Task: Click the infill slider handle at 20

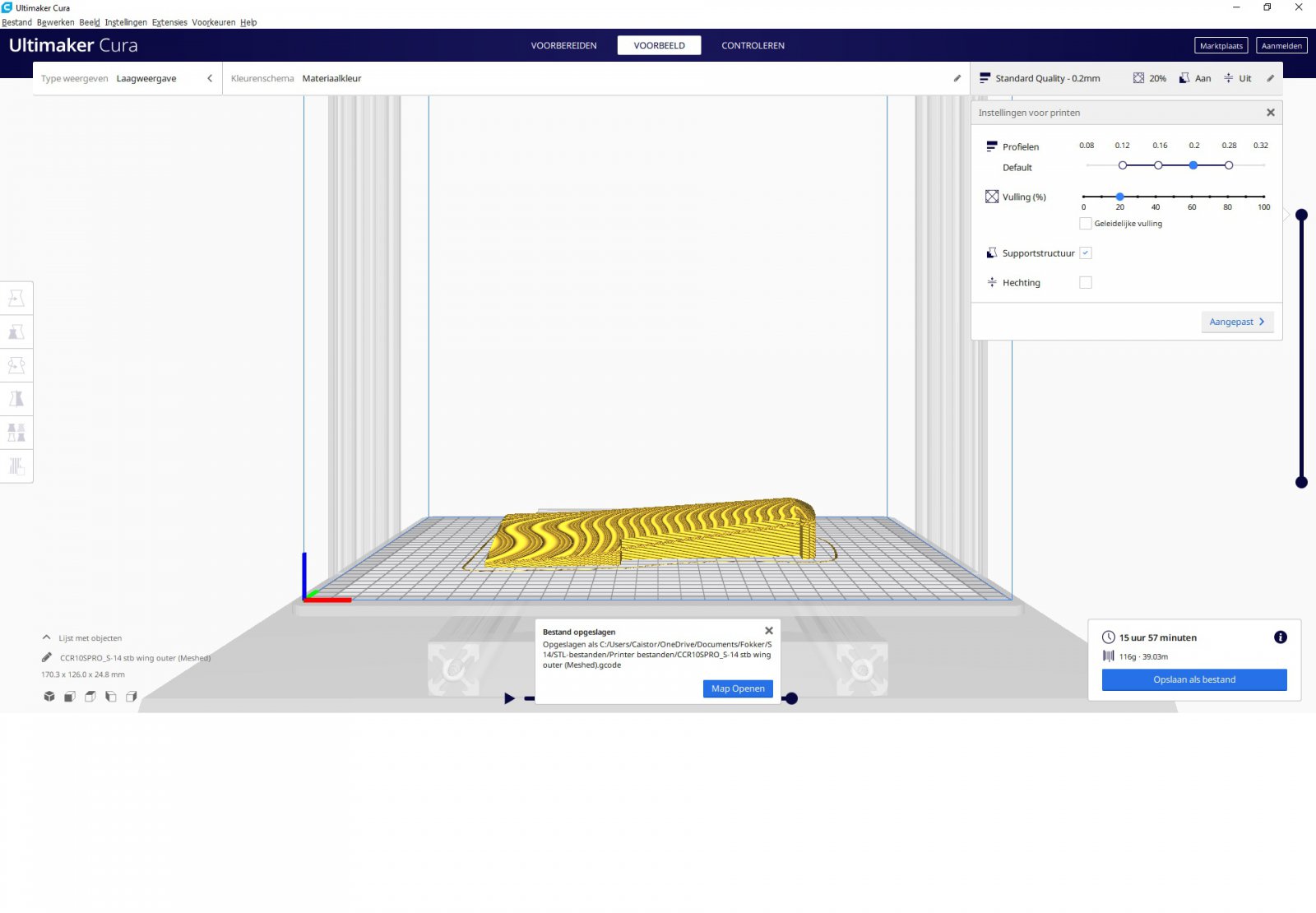Action: point(1120,197)
